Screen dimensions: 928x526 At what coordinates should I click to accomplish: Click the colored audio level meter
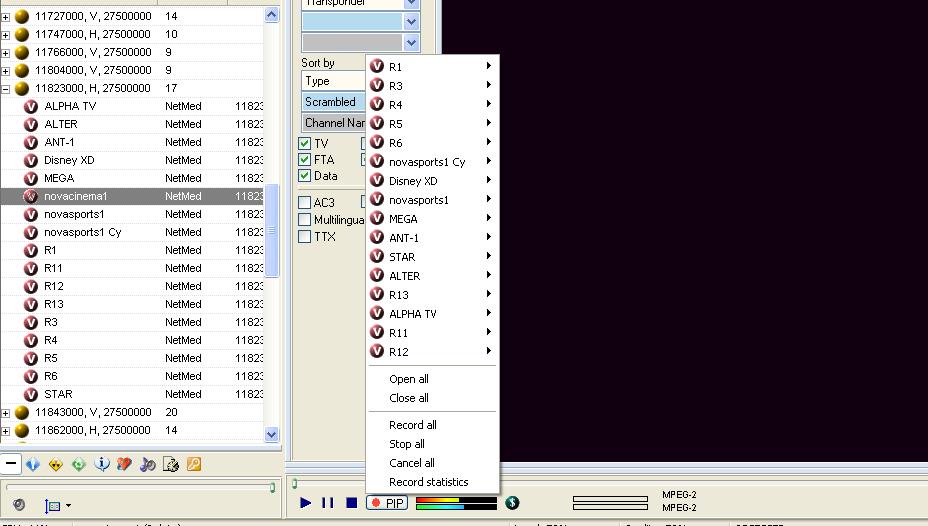456,503
